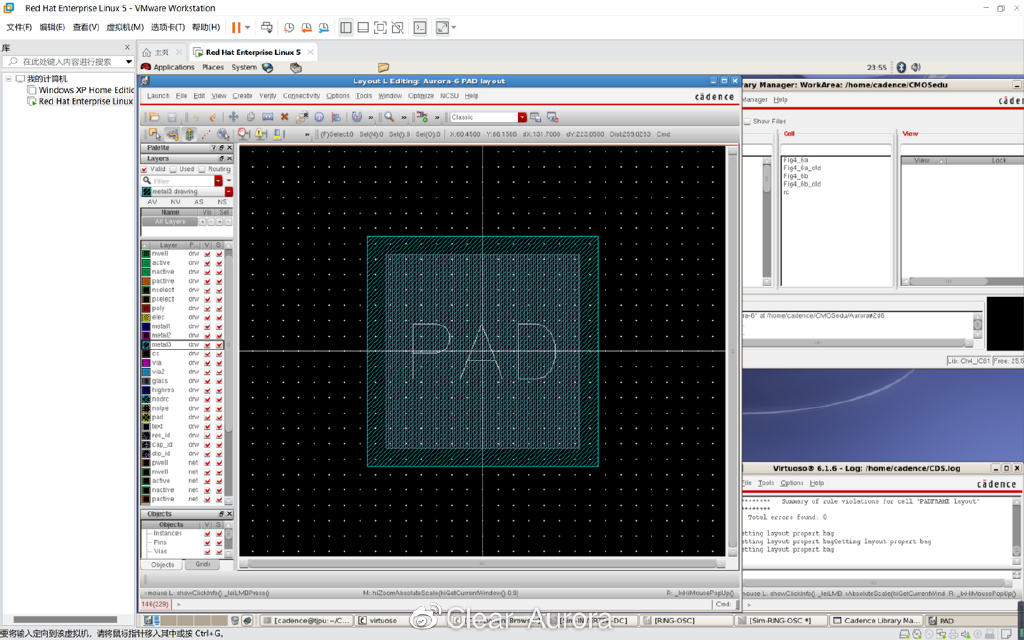
Task: Expand second toolbar overflow chevron before Select status
Action: pos(307,135)
